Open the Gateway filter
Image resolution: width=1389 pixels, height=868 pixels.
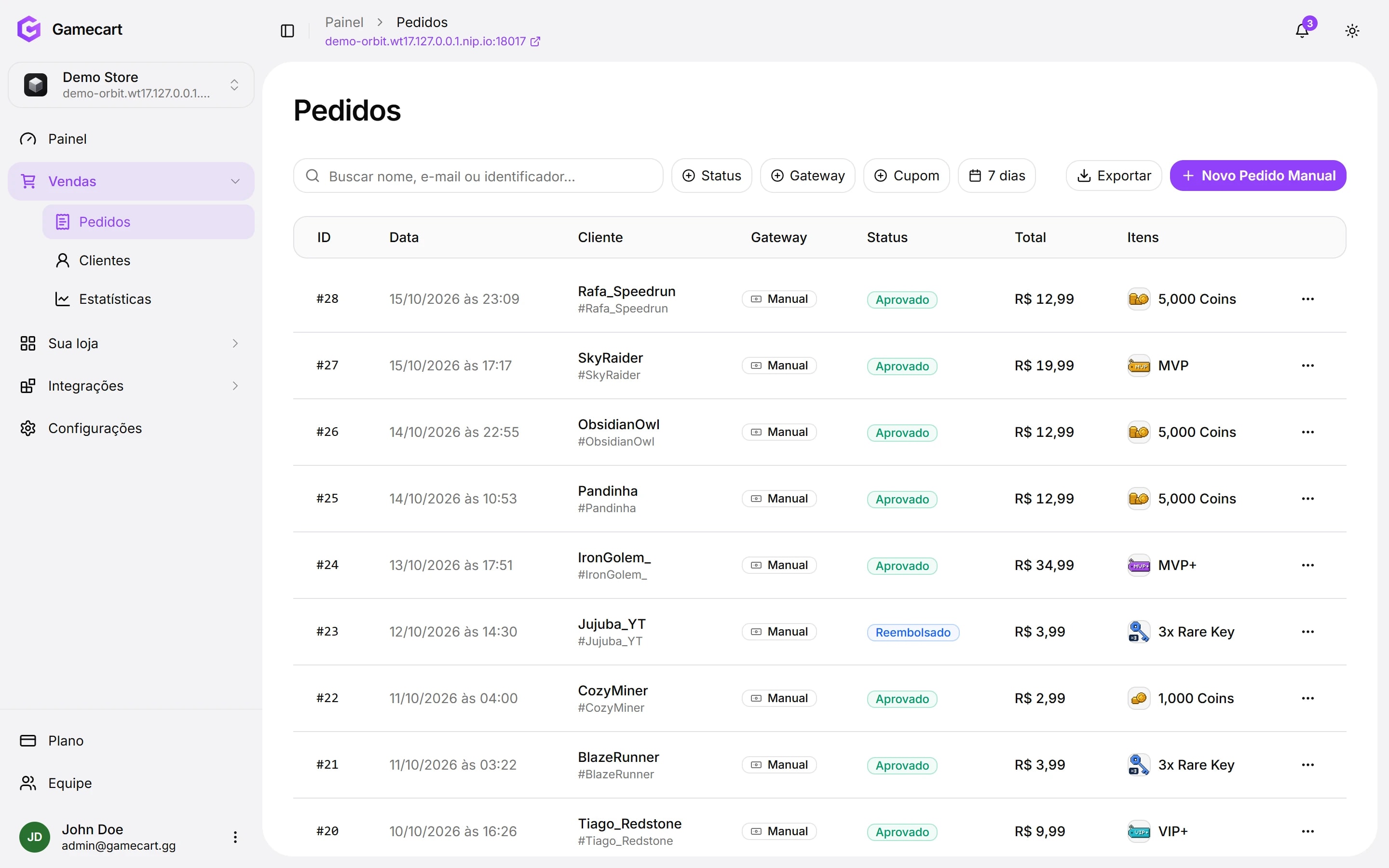click(807, 176)
